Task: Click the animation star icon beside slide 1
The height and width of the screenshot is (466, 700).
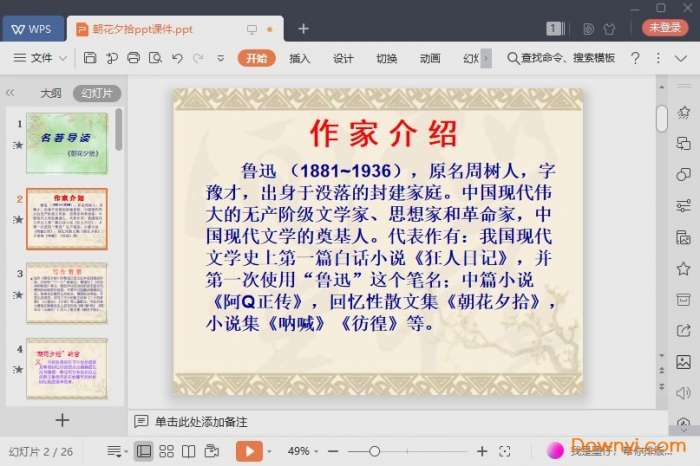Action: point(18,145)
